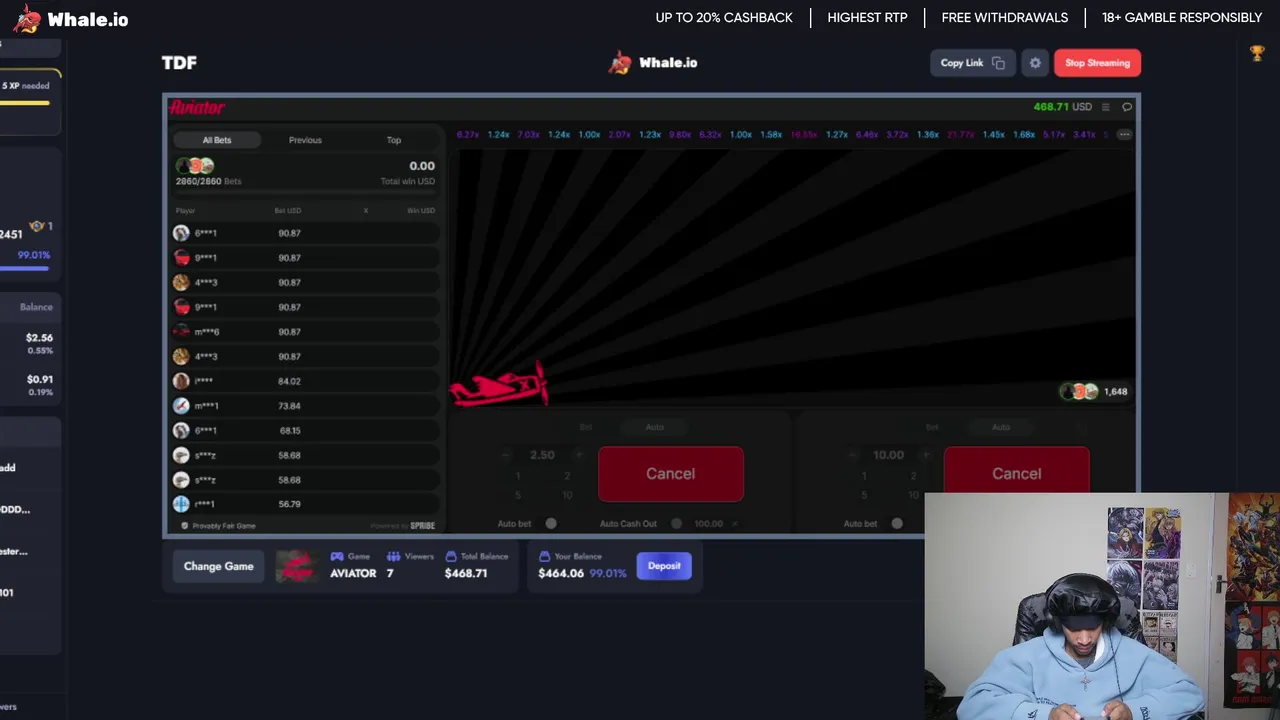Select the Auto tab in the left bet panel
The width and height of the screenshot is (1280, 720).
point(654,428)
